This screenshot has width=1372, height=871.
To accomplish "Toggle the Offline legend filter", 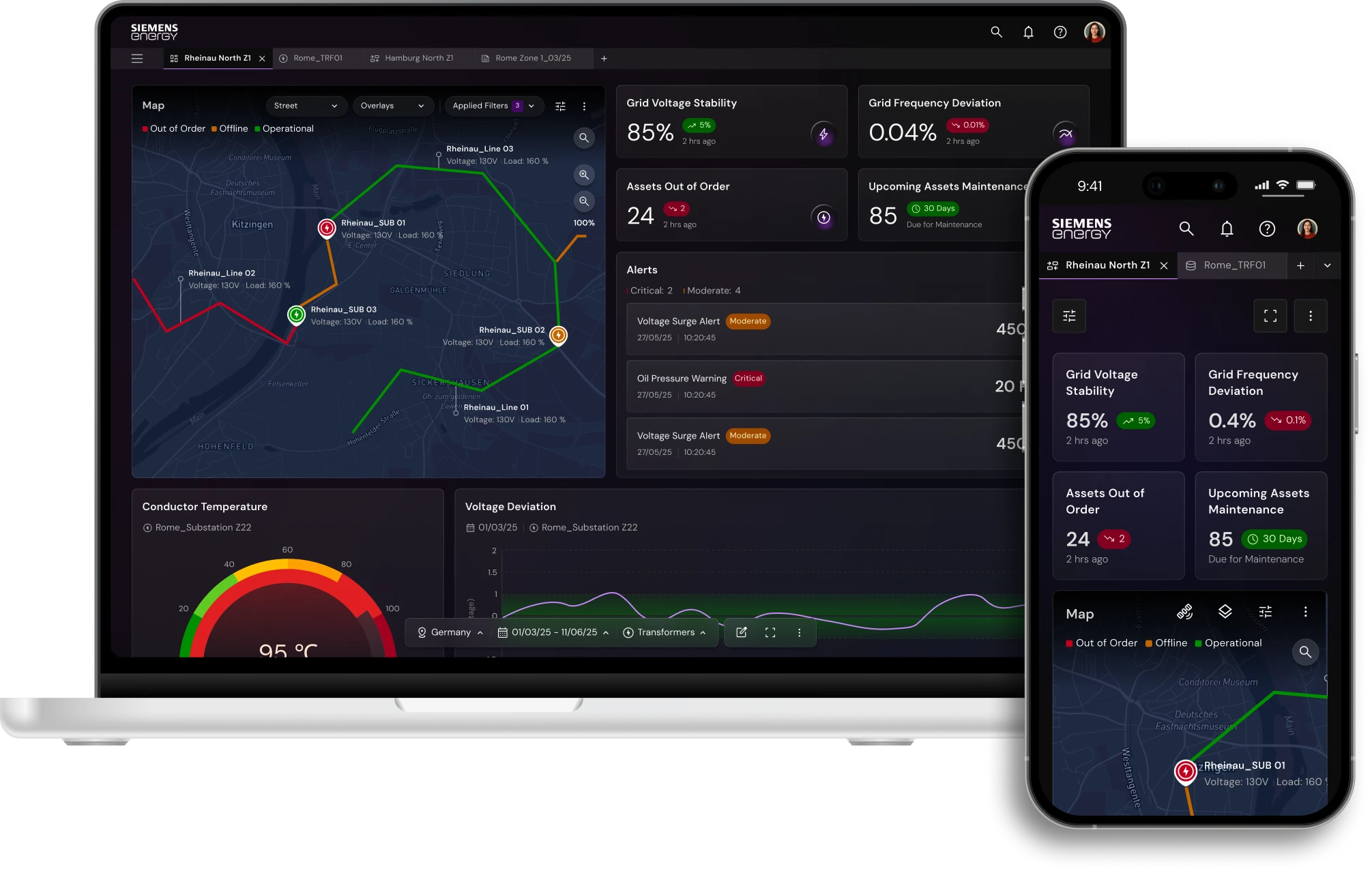I will (231, 128).
